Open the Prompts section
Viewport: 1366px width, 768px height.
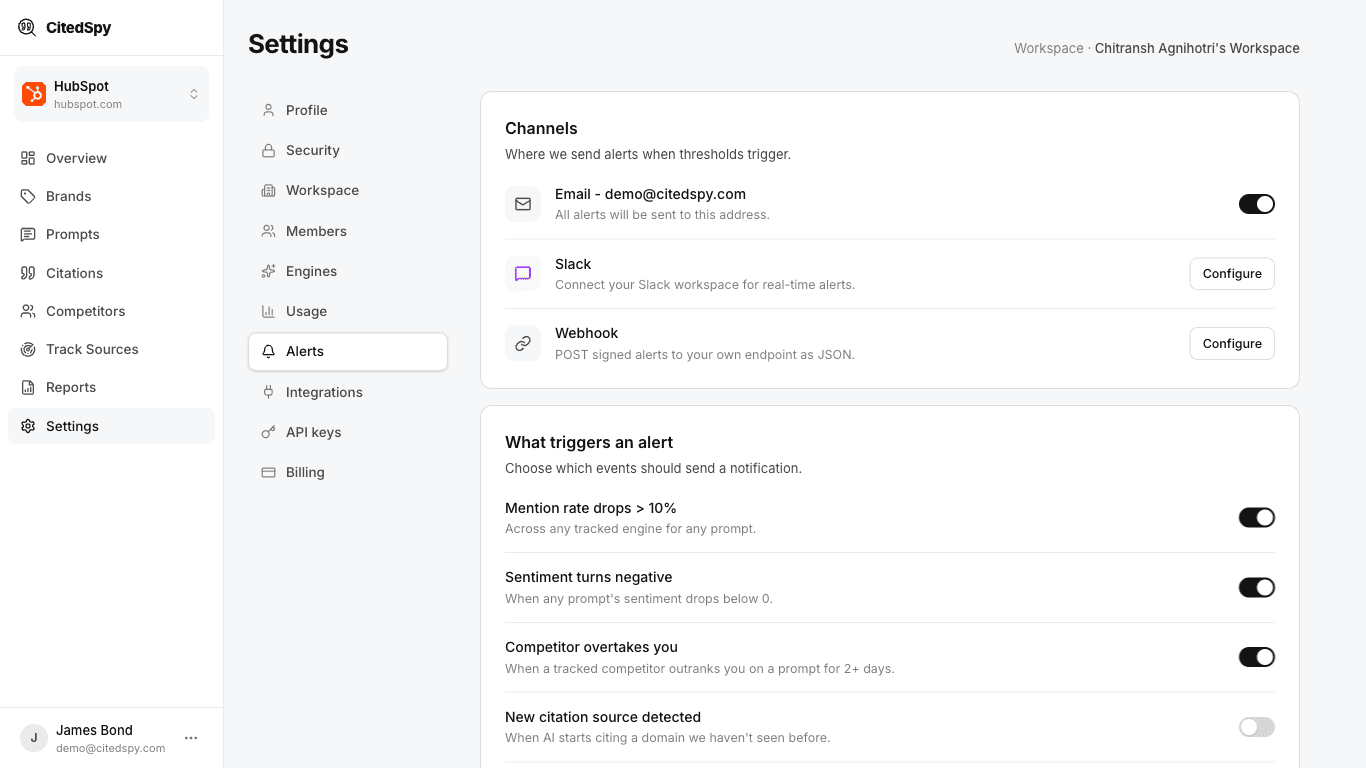(x=111, y=234)
